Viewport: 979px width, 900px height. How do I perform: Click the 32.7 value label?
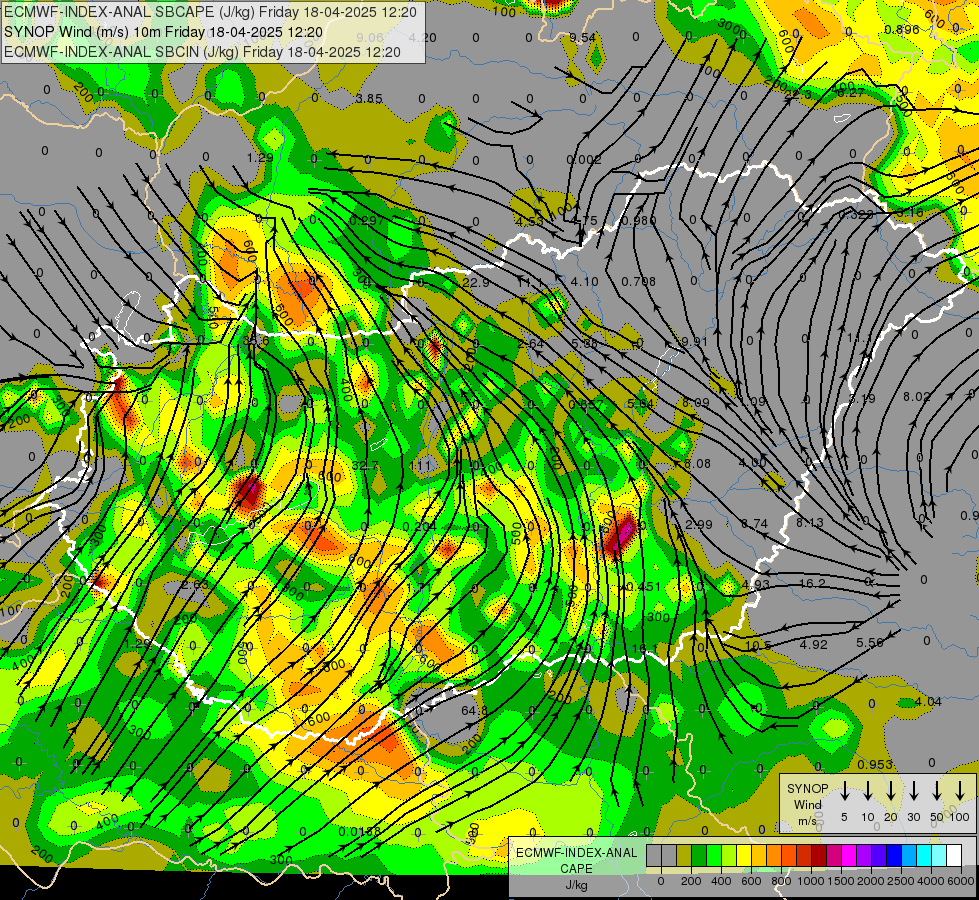tap(365, 465)
